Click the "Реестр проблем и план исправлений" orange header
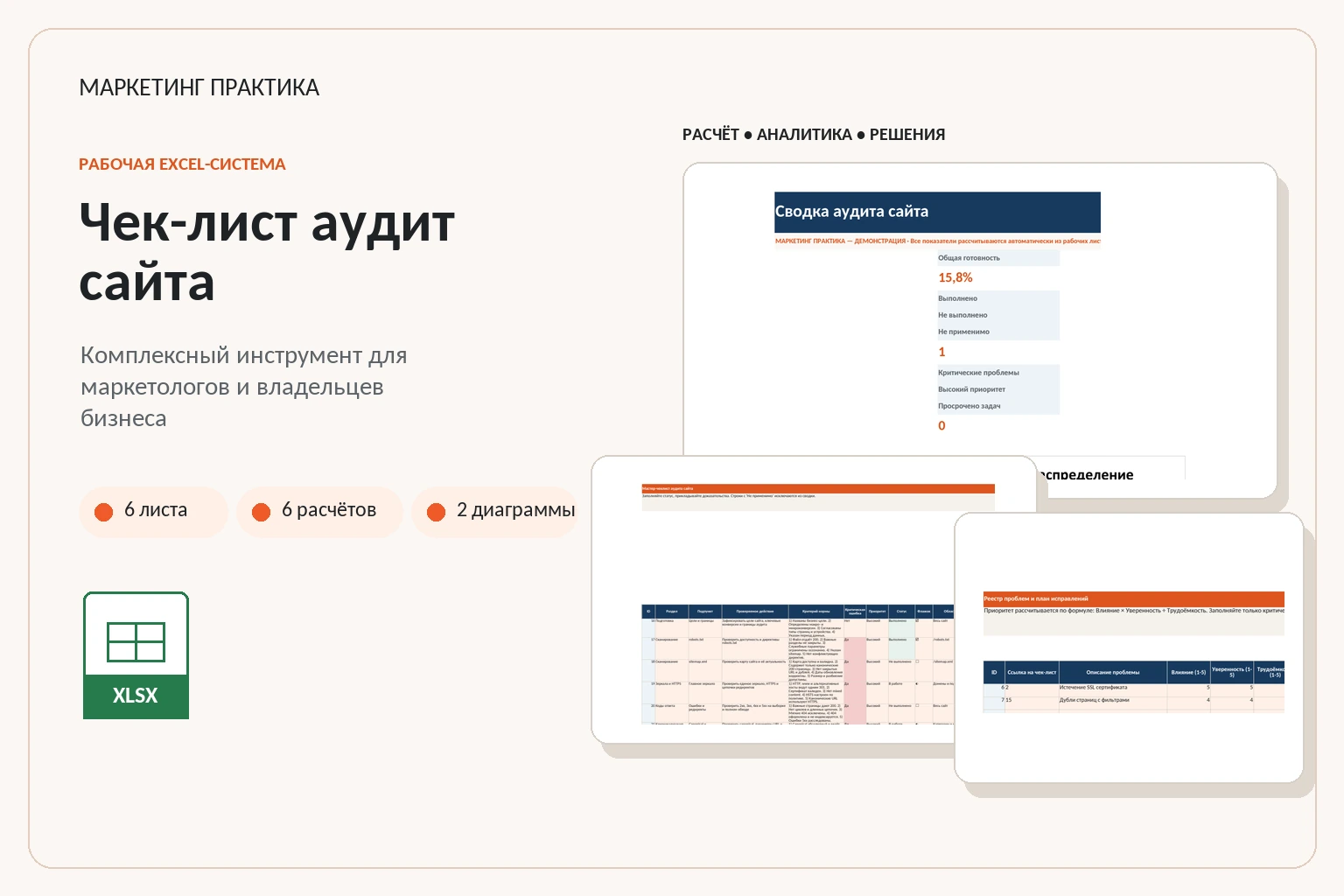The width and height of the screenshot is (1344, 896). point(1134,598)
